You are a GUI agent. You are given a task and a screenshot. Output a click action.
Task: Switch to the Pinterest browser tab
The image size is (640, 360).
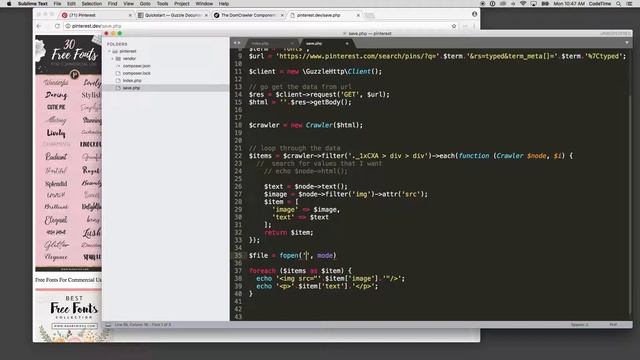point(96,15)
